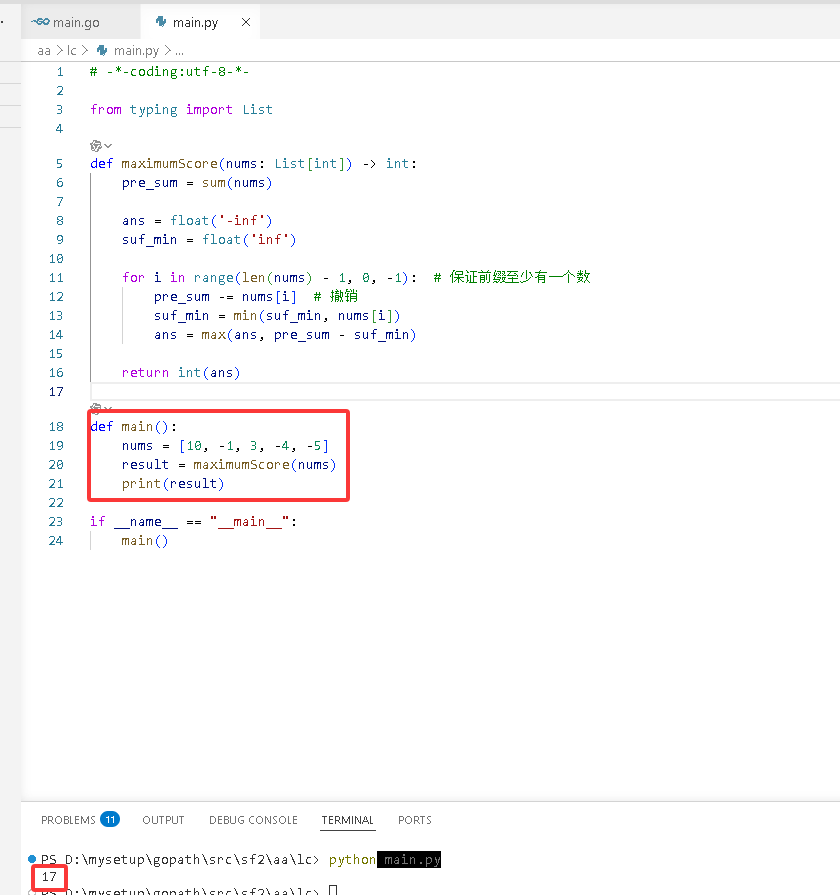
Task: Click 'from typing import List' import line
Action: click(181, 110)
